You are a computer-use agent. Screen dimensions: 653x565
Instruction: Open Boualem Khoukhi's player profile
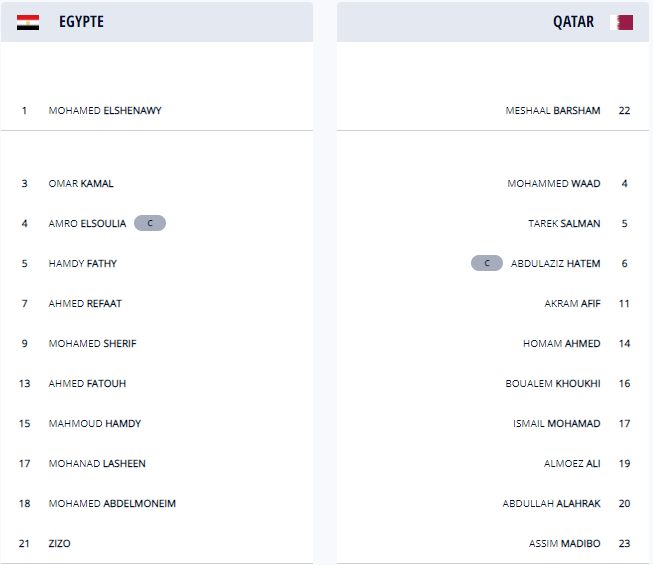[x=553, y=383]
